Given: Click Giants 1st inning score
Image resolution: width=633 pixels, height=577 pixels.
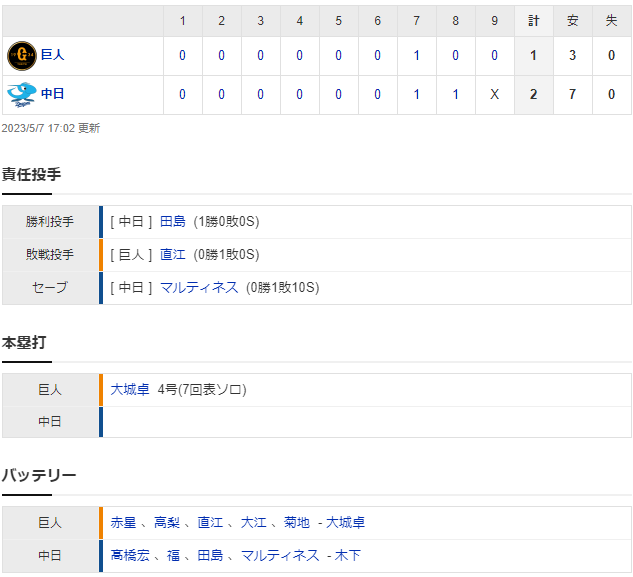Looking at the screenshot, I should click(182, 55).
